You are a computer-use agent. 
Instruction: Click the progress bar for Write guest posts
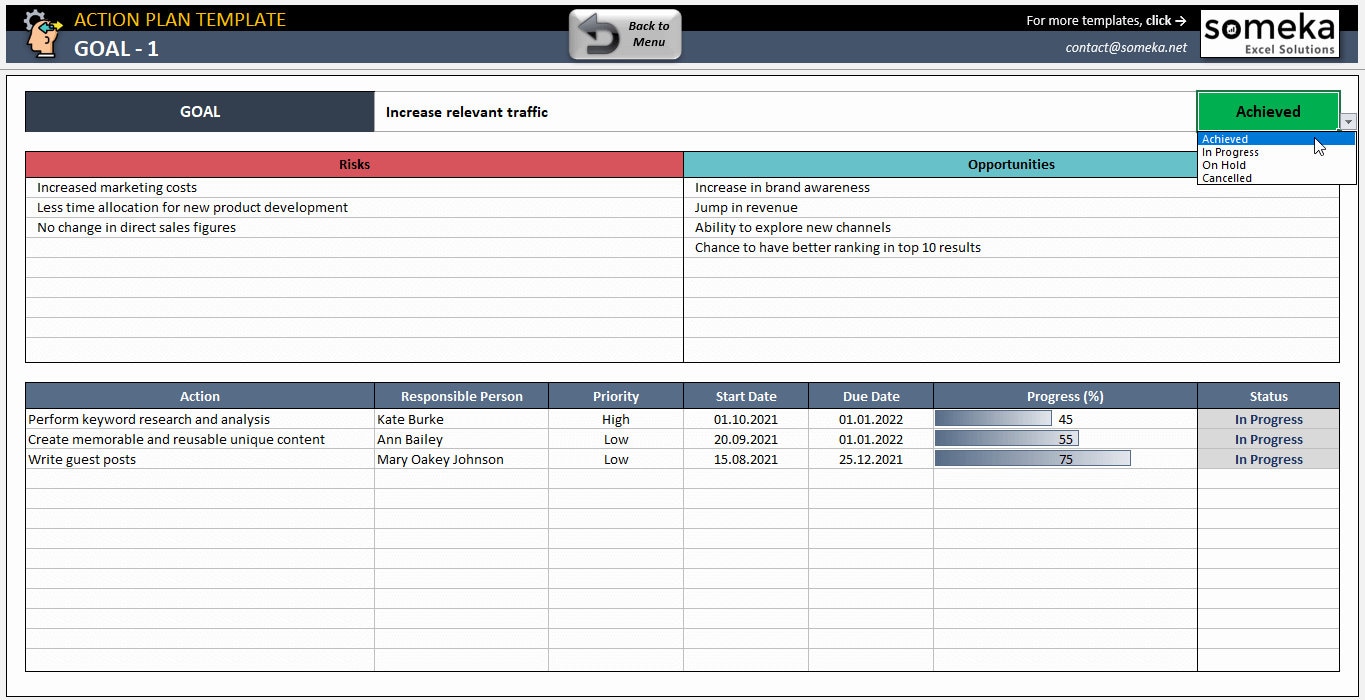(x=1031, y=458)
